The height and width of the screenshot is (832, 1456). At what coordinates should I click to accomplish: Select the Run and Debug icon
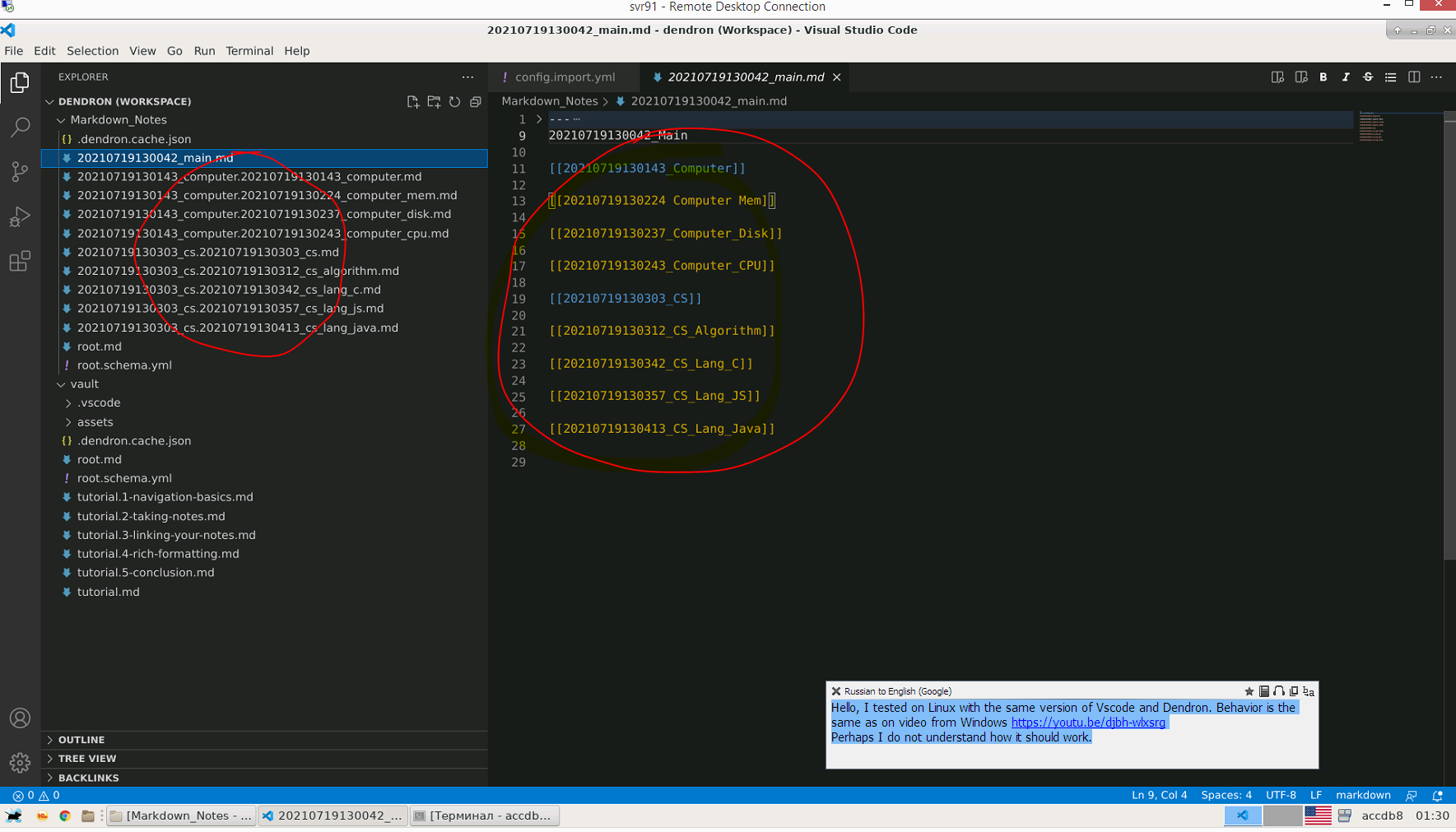pyautogui.click(x=19, y=216)
